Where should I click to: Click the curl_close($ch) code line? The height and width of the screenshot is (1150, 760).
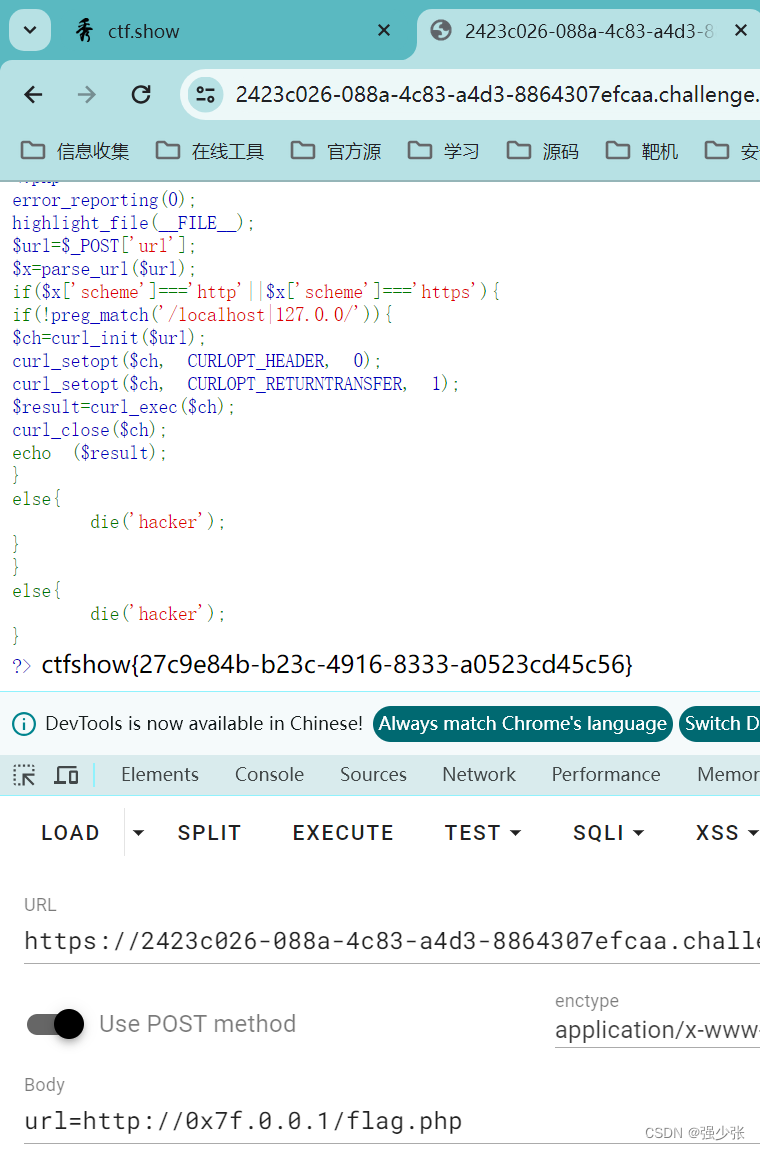coord(89,430)
